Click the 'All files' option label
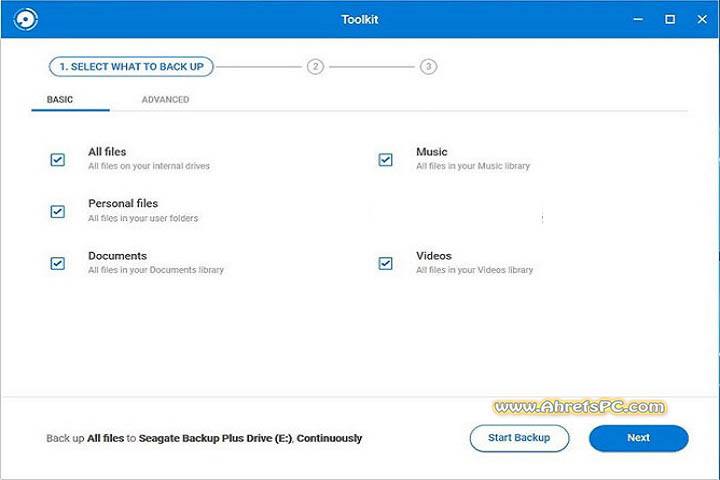 pyautogui.click(x=107, y=152)
